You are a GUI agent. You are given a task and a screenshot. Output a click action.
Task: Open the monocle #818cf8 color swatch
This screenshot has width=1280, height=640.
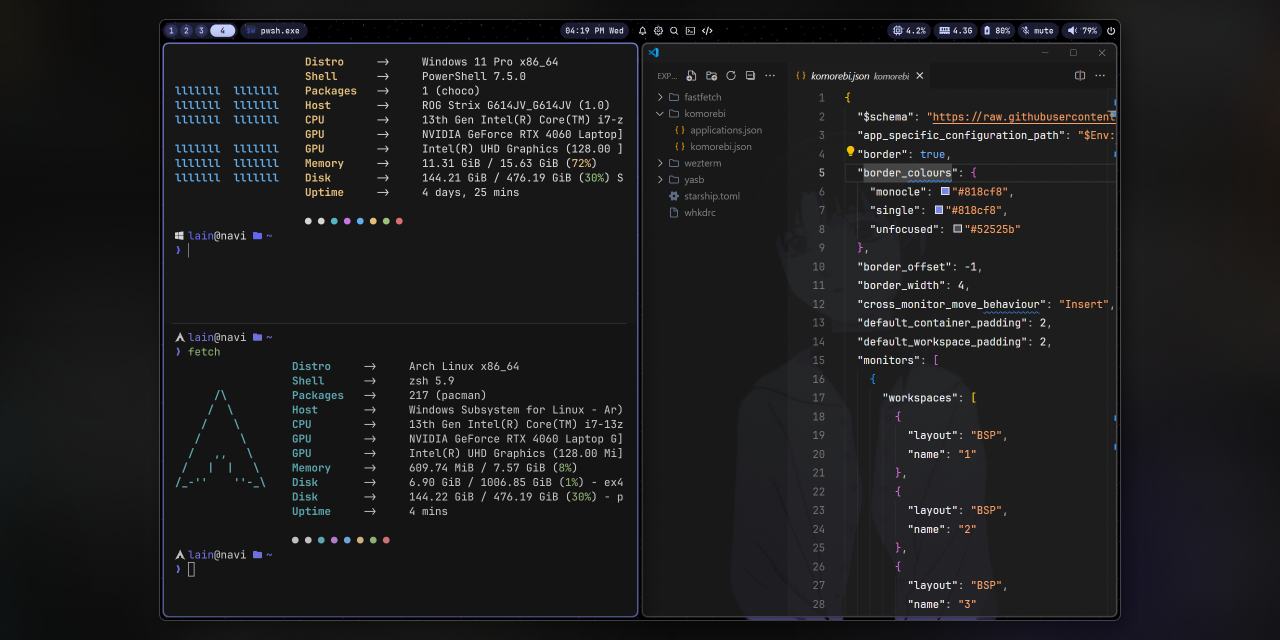tap(945, 191)
